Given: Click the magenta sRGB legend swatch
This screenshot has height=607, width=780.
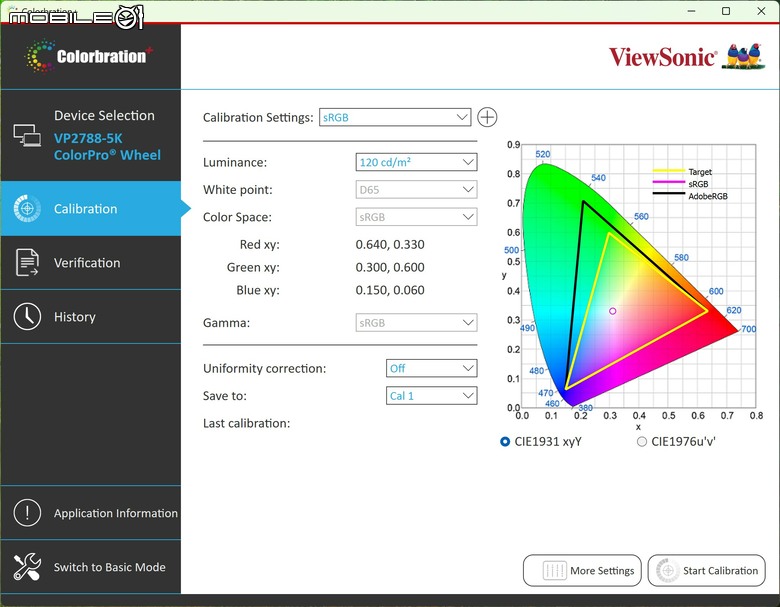Looking at the screenshot, I should point(669,182).
